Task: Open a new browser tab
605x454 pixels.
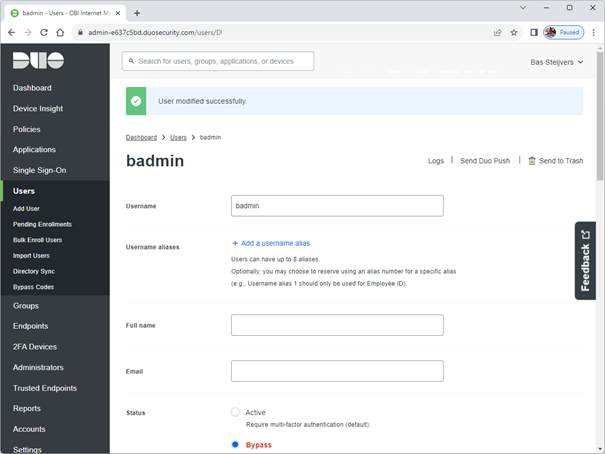Action: [137, 13]
